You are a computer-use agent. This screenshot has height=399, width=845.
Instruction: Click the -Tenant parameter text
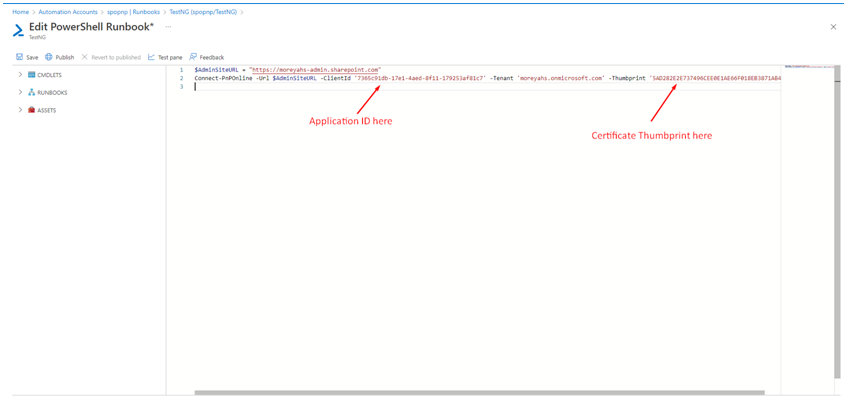coord(501,78)
